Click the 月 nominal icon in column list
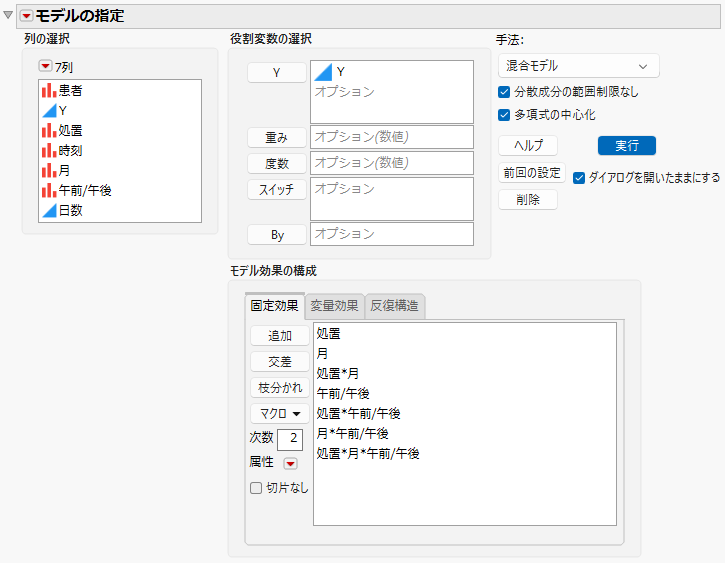This screenshot has height=563, width=725. [49, 171]
